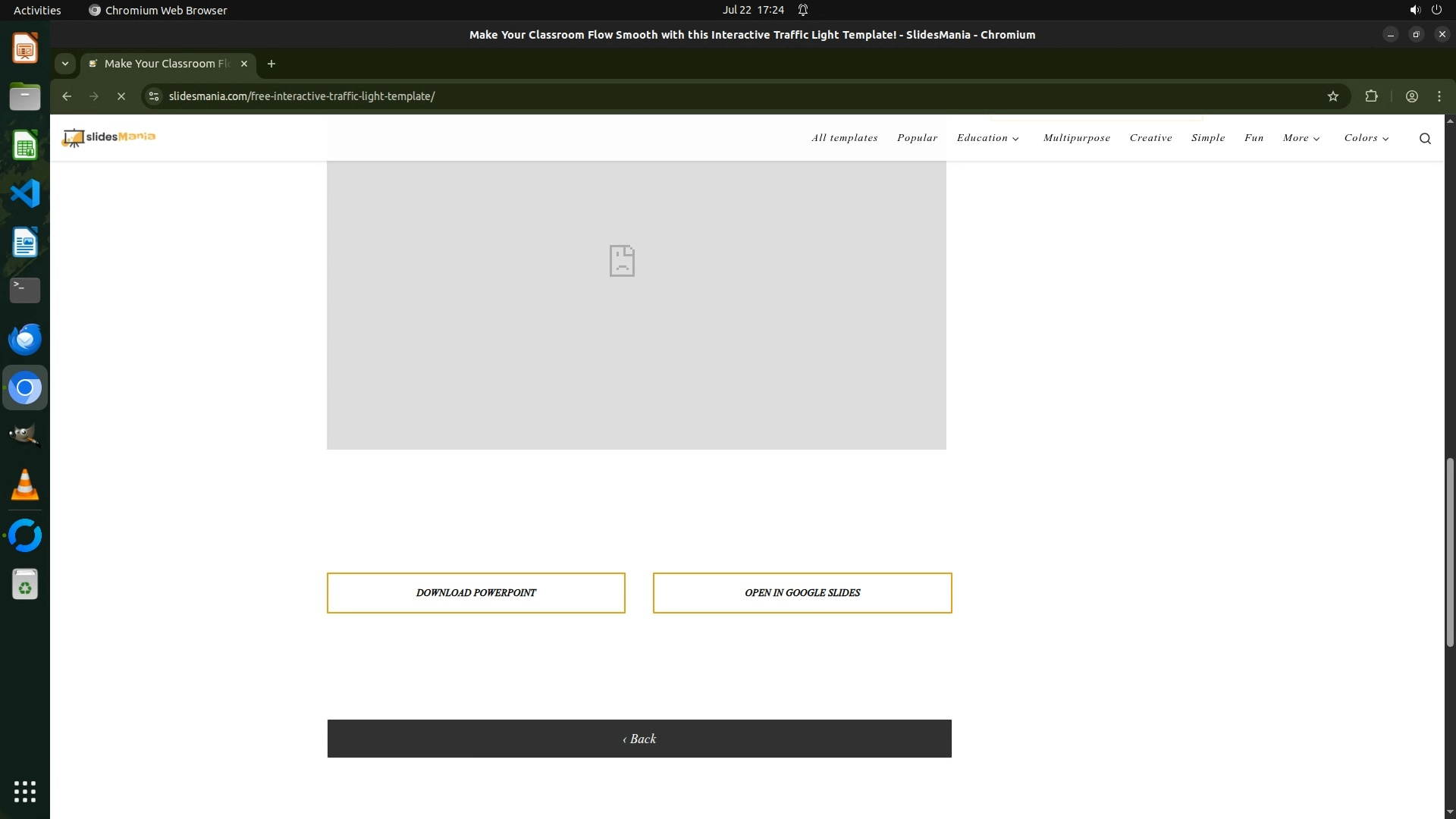Screen dimensions: 1456x819
Task: Click the dark Back button
Action: (639, 739)
